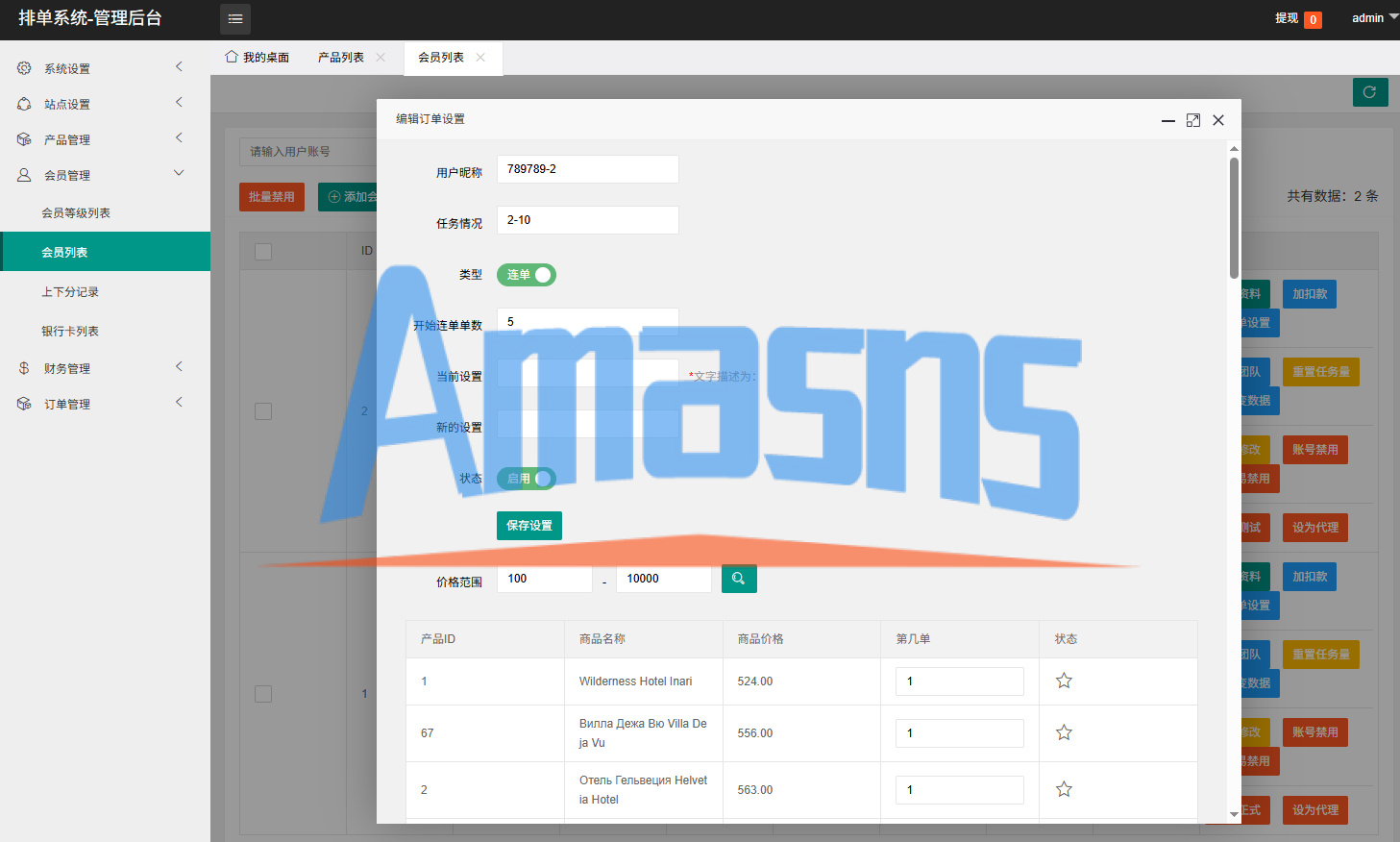Expand the 系统设置 menu chevron
Image resolution: width=1400 pixels, height=842 pixels.
click(179, 66)
